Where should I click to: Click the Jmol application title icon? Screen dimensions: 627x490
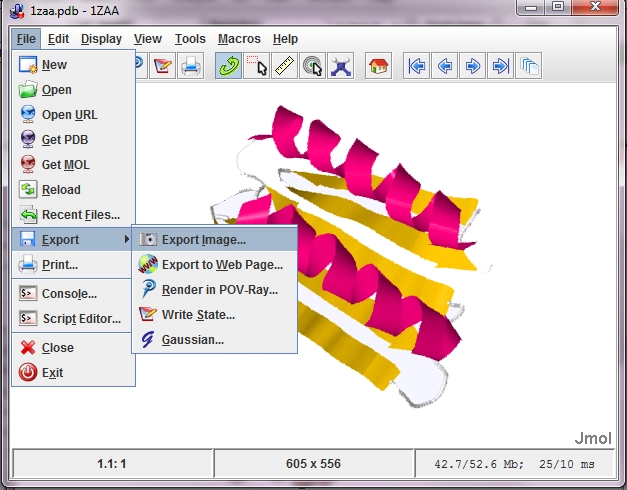(x=17, y=10)
